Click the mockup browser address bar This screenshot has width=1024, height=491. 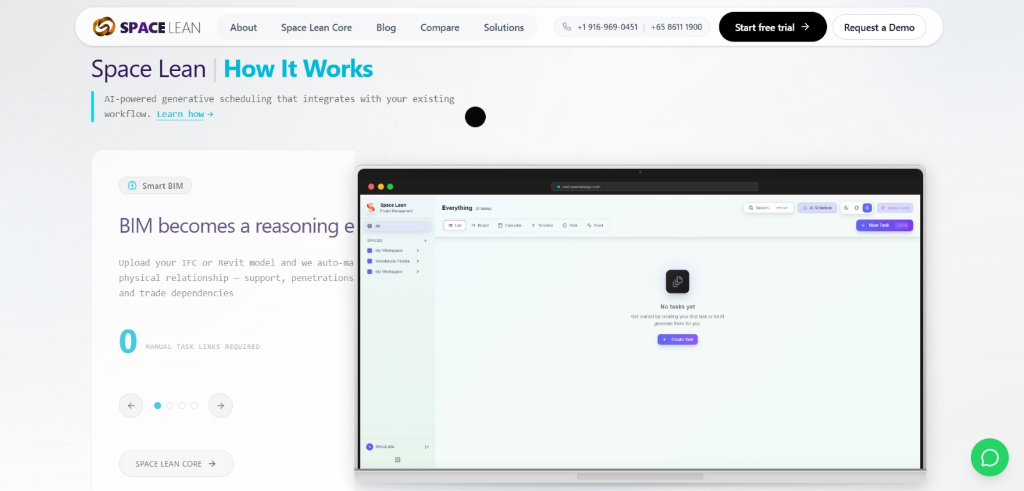tap(654, 187)
